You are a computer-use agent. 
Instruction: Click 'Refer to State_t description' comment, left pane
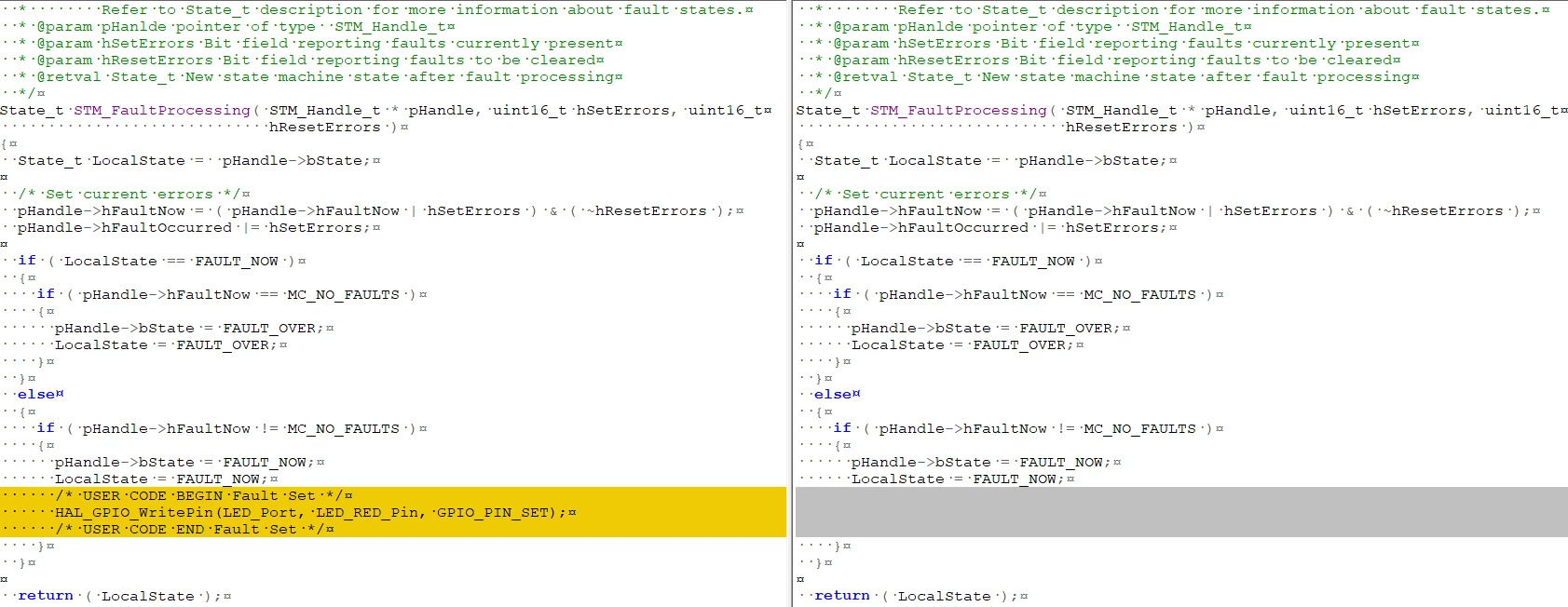click(423, 9)
